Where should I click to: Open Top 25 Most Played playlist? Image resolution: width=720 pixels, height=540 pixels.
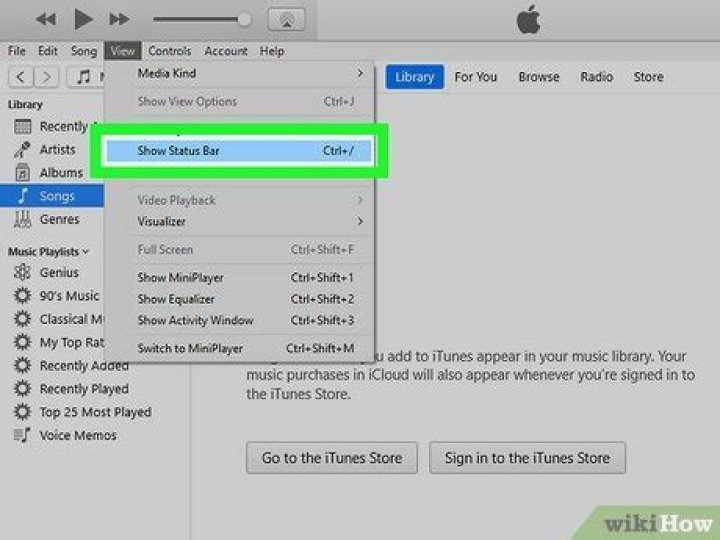pos(94,412)
